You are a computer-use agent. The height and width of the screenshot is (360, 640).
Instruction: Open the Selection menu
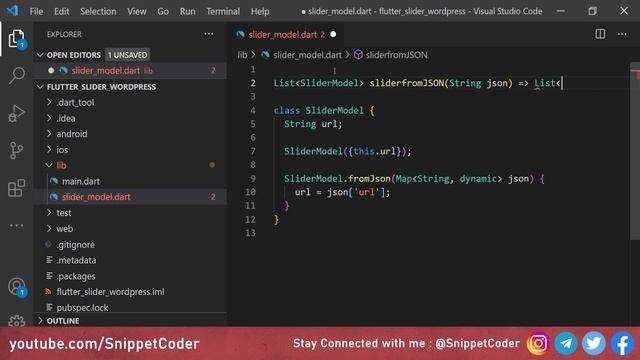click(x=98, y=11)
